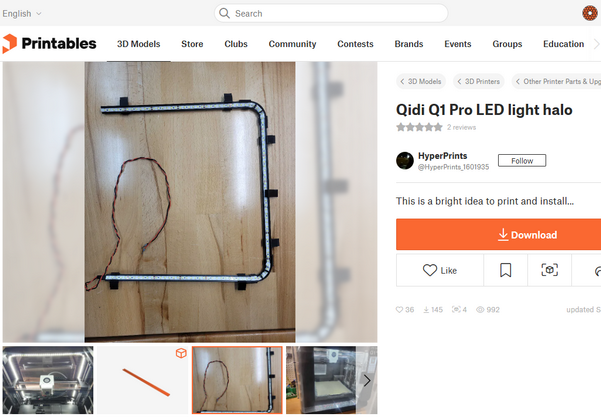Expand the navigation bar with right chevron
601x418 pixels.
596,44
